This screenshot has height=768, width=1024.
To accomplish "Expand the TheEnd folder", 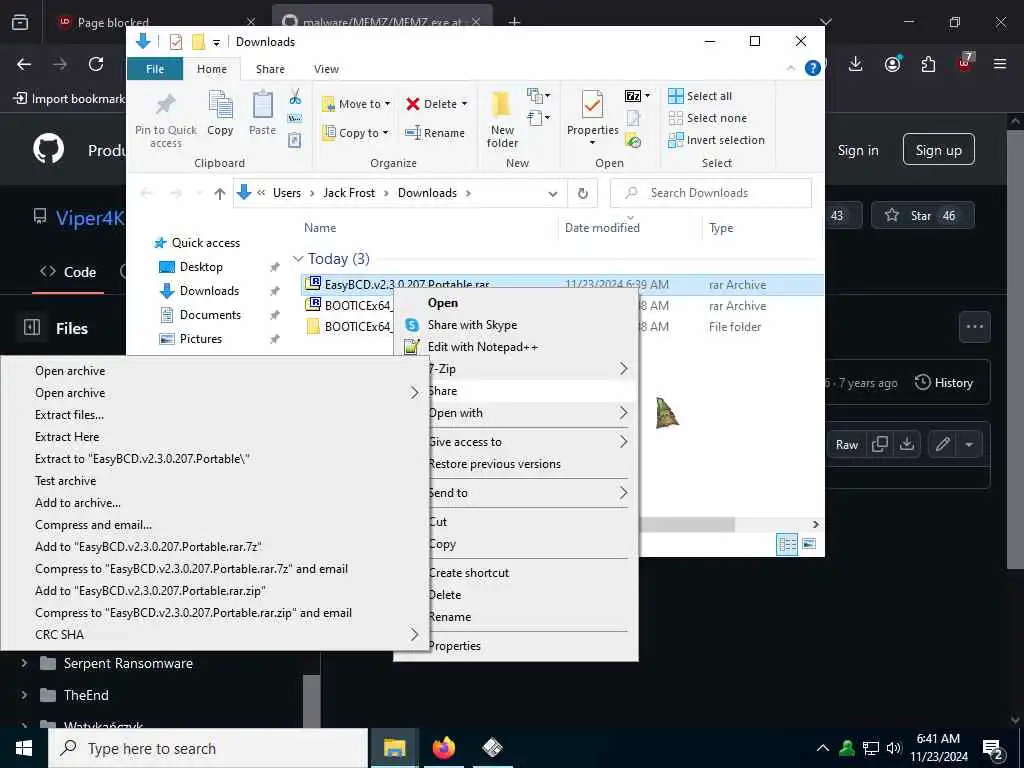I will click(24, 695).
